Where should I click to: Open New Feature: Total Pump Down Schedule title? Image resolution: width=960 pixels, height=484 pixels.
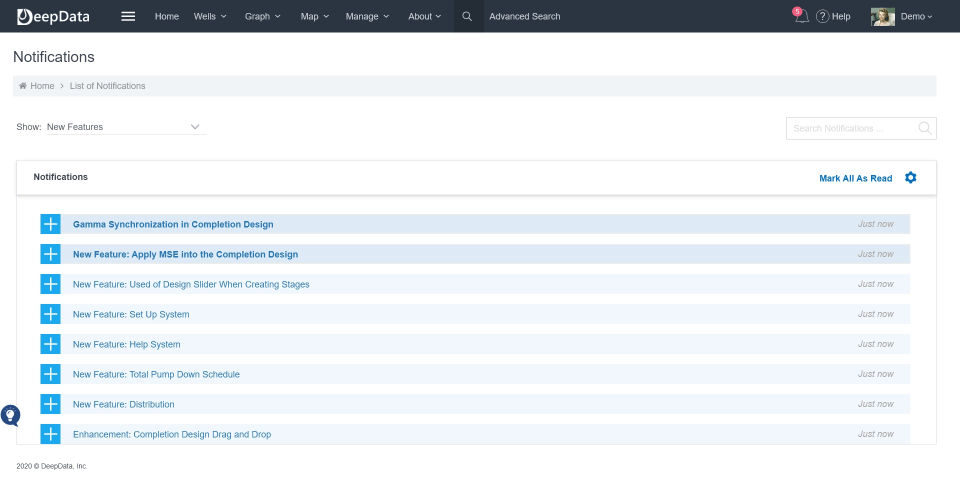tap(156, 374)
